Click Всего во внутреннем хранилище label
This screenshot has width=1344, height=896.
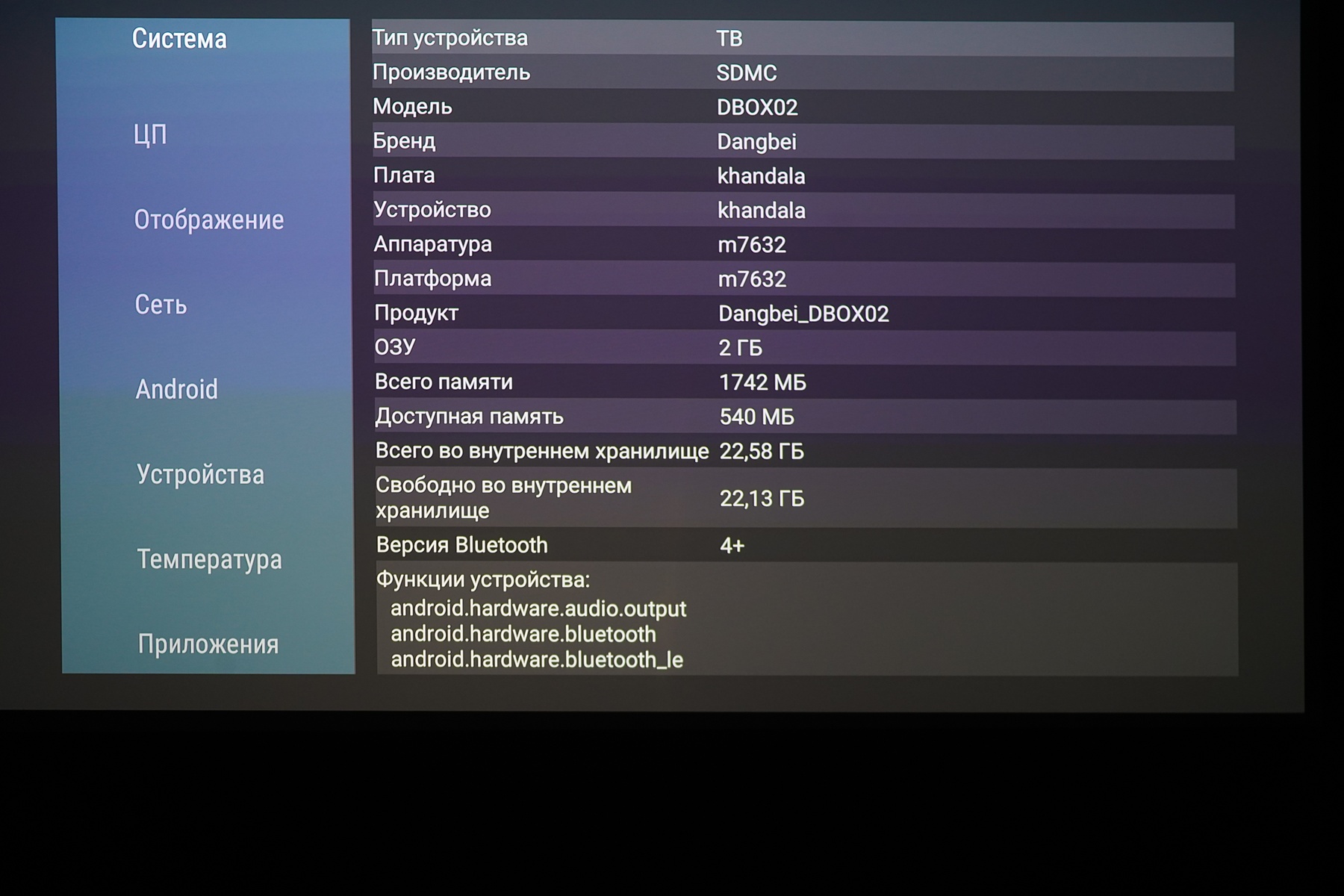(x=542, y=451)
